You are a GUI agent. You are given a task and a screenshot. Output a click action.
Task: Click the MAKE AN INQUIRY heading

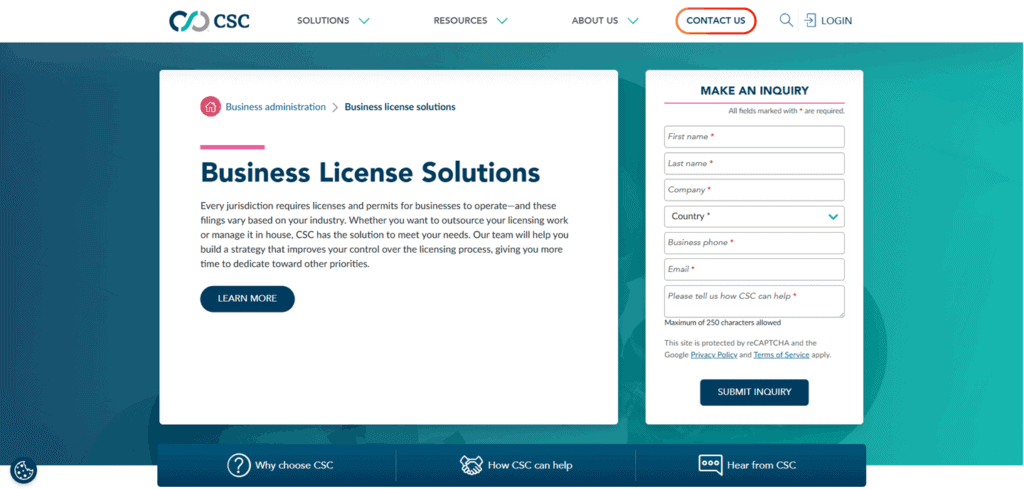click(x=754, y=91)
